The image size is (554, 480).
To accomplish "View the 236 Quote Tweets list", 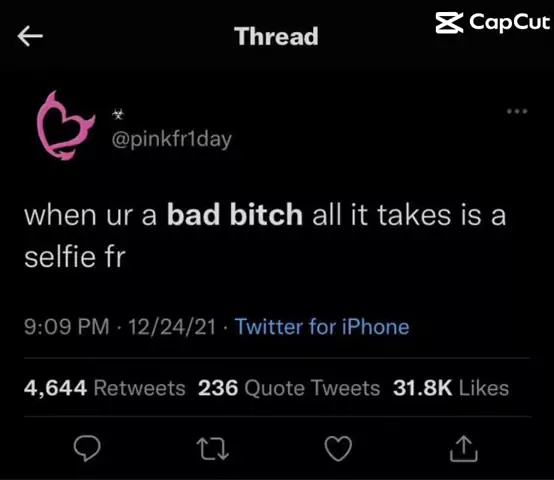I will tap(289, 388).
